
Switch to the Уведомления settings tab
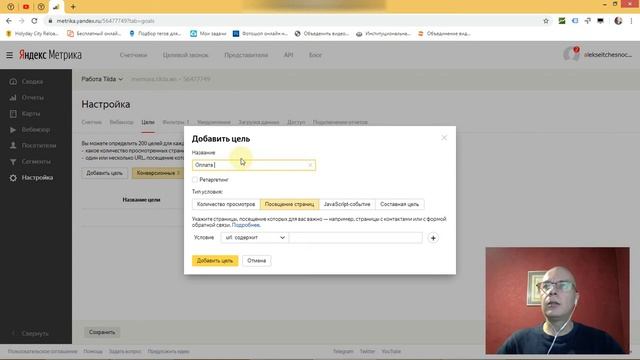click(213, 122)
